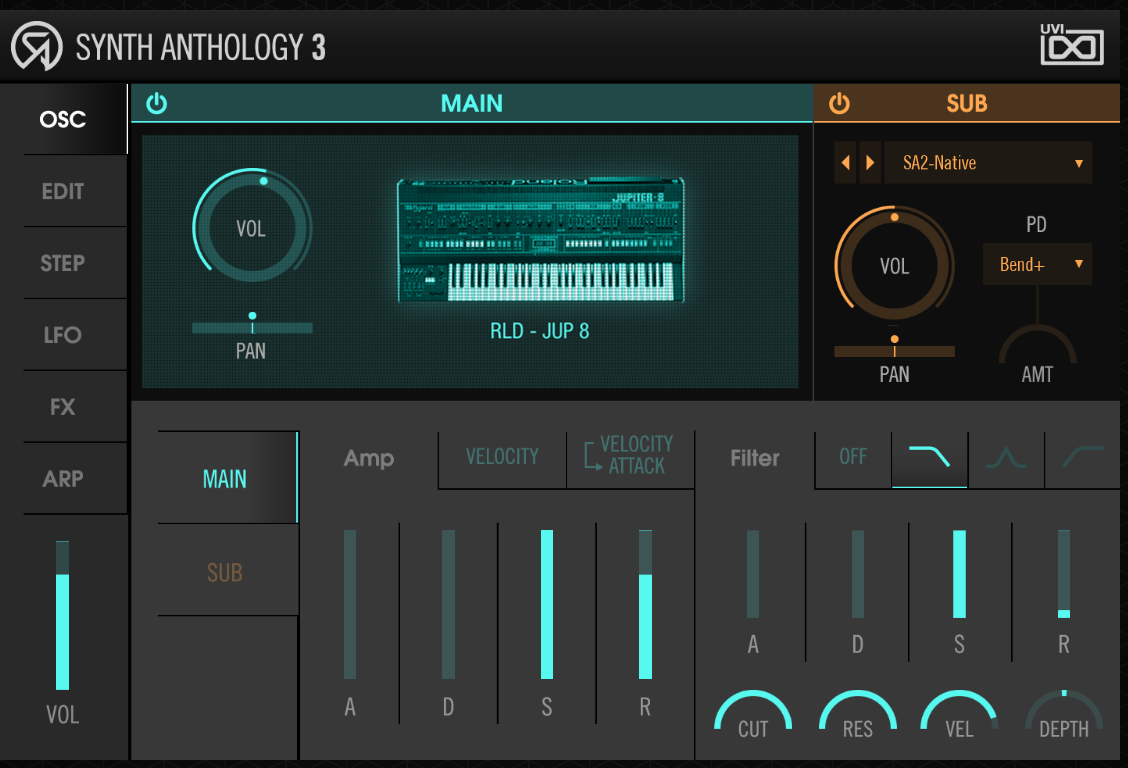1128x768 pixels.
Task: Click the Synth Anthology 3 logo icon
Action: tap(37, 46)
